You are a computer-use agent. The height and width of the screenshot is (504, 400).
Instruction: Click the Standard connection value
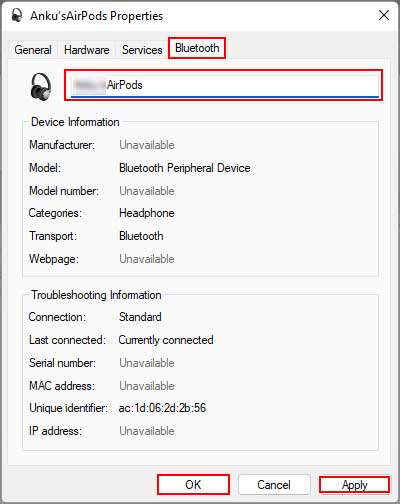[x=140, y=317]
